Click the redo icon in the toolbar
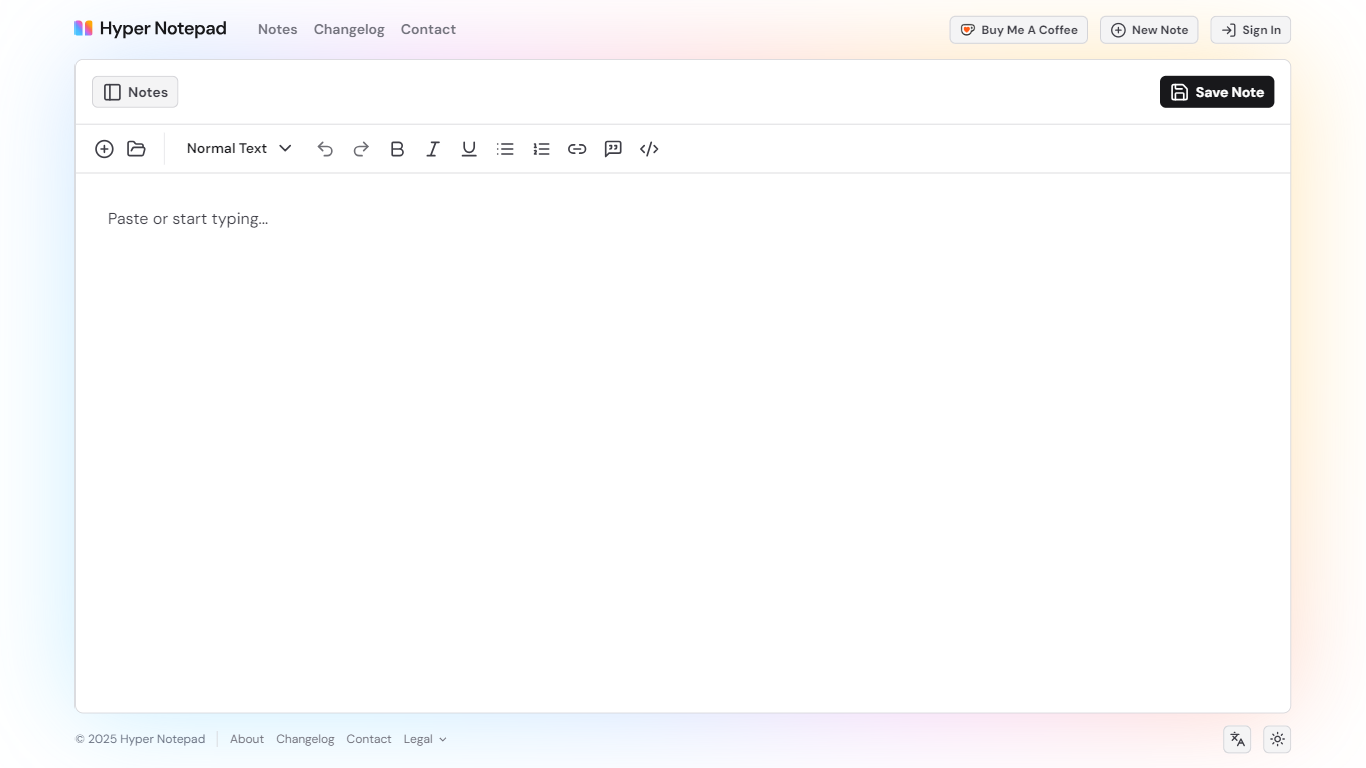The height and width of the screenshot is (768, 1366). pyautogui.click(x=361, y=148)
